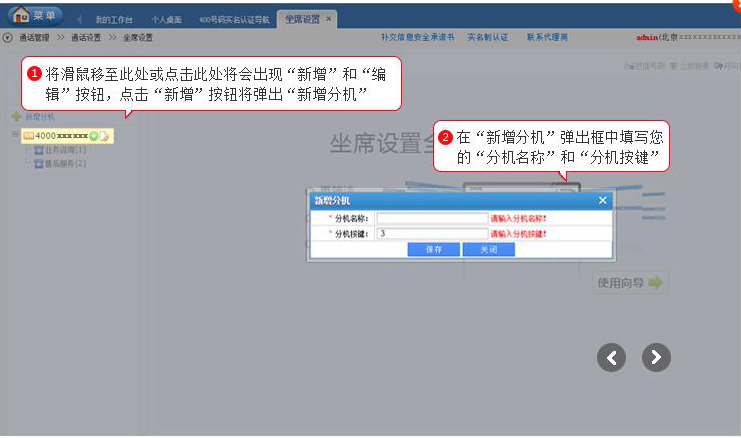Click the green add icon next to 4000 number

click(x=94, y=135)
